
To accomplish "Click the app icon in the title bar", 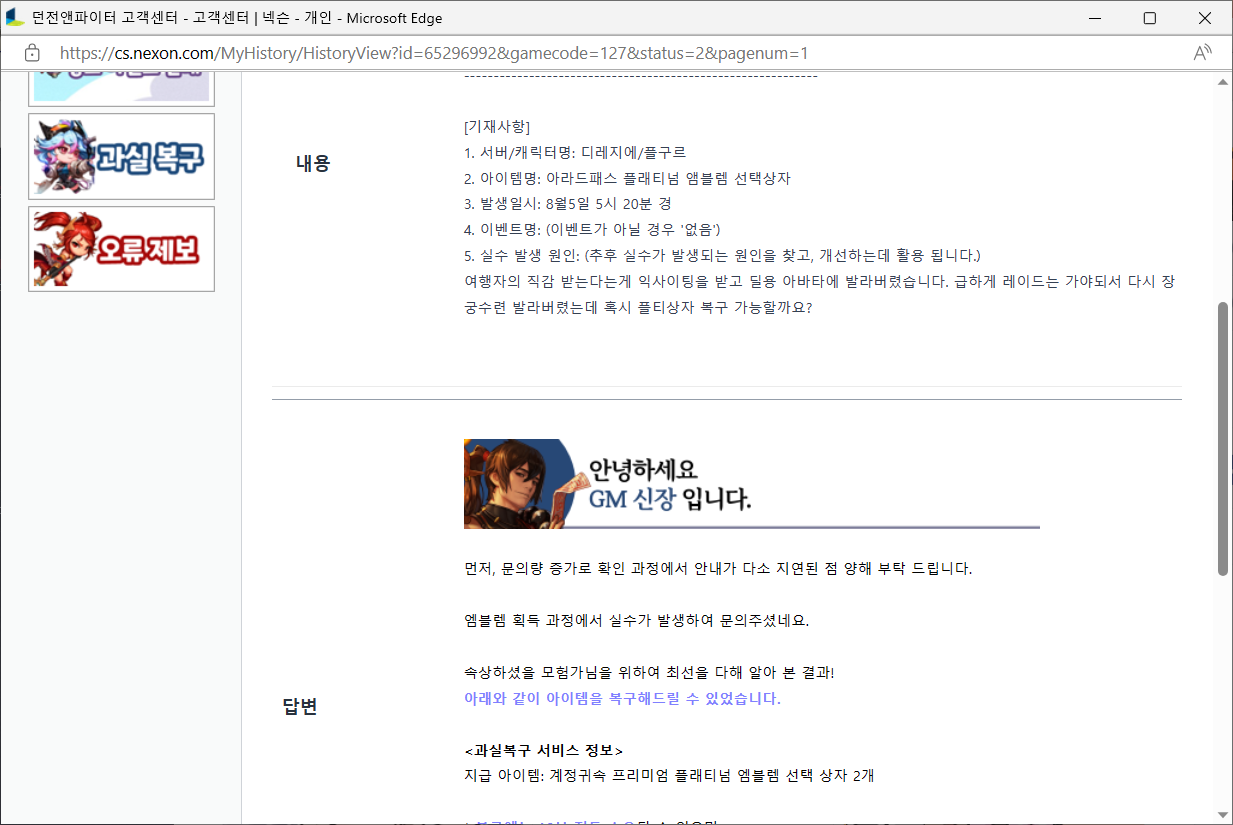I will pyautogui.click(x=15, y=18).
